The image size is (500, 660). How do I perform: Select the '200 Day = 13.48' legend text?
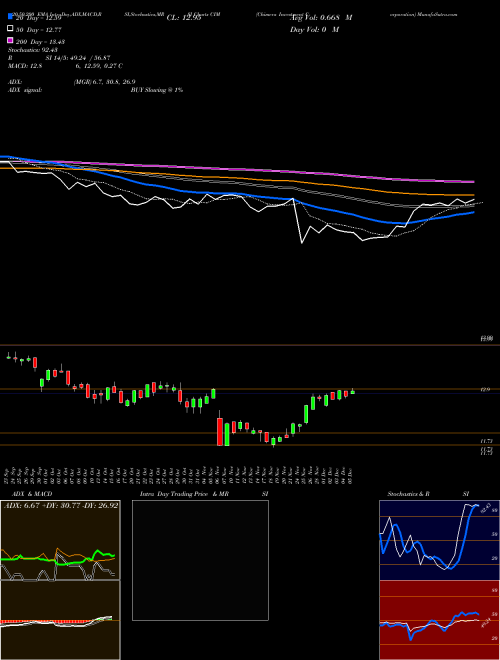tap(40, 42)
